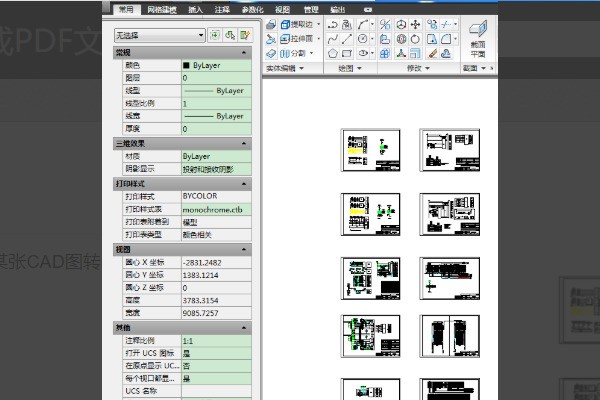Click the Select Objects icon in Properties panel
The width and height of the screenshot is (600, 400).
(x=229, y=35)
